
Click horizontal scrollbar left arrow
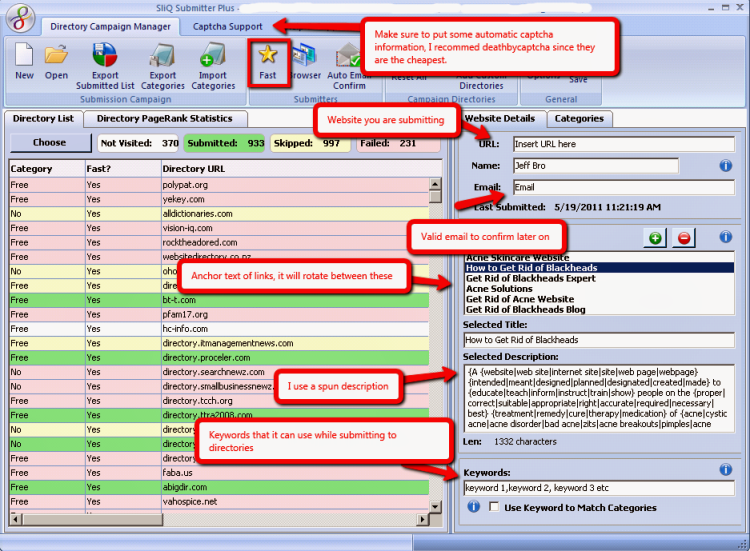16,519
